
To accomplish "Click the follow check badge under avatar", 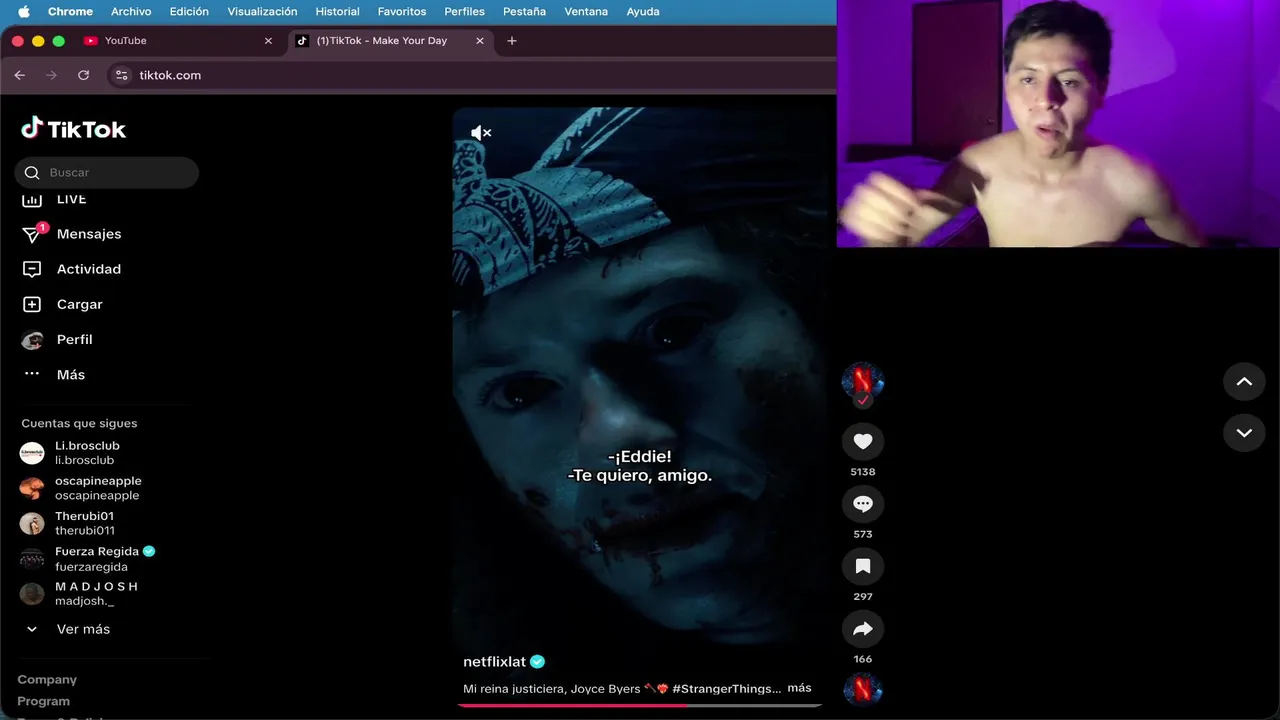I will [863, 400].
